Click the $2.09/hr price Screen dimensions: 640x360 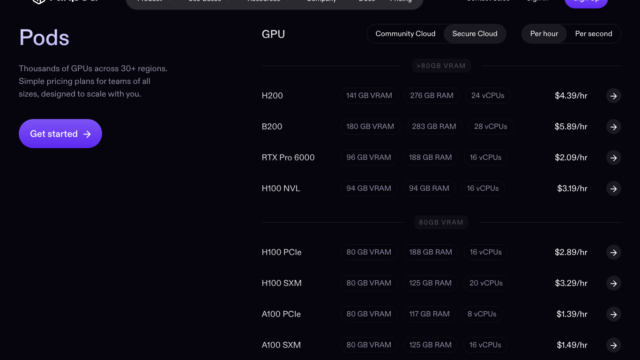tap(571, 158)
